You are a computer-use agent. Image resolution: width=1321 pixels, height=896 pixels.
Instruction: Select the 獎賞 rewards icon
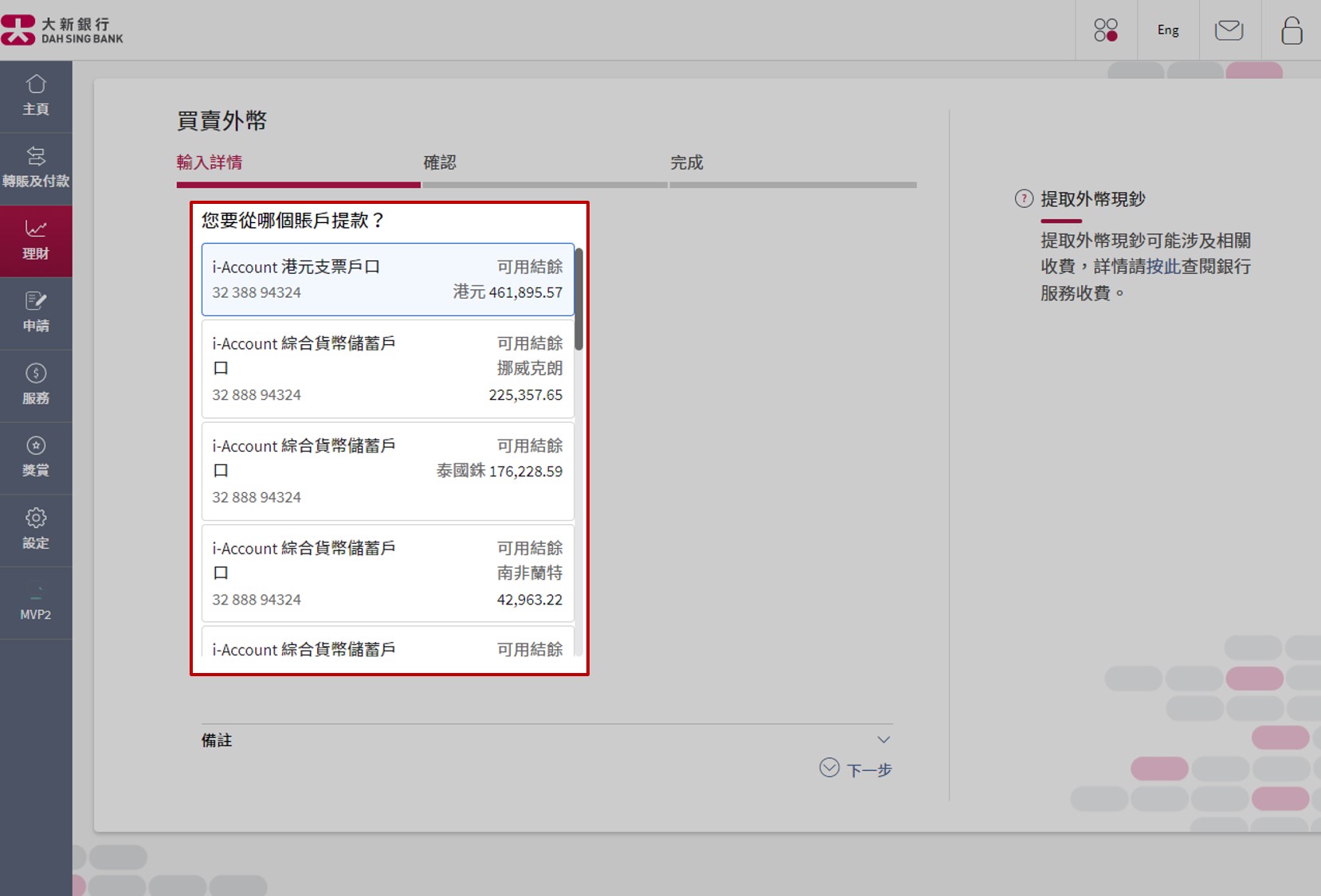tap(36, 456)
